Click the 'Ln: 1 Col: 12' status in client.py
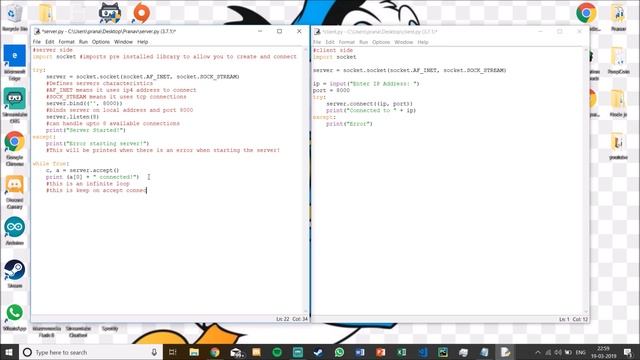The width and height of the screenshot is (640, 360). pyautogui.click(x=573, y=319)
